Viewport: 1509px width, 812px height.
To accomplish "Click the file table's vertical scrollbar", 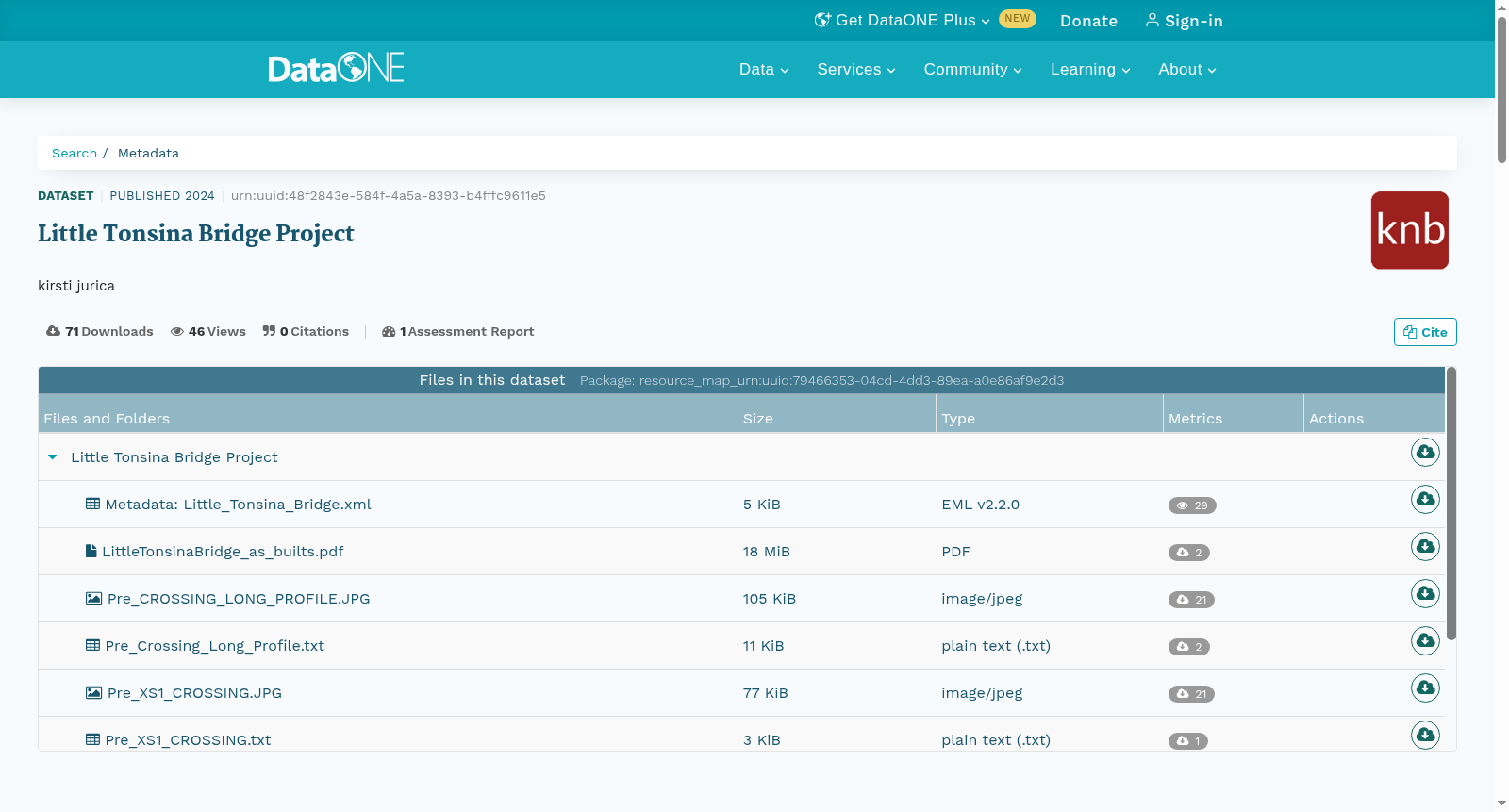I will (x=1451, y=504).
